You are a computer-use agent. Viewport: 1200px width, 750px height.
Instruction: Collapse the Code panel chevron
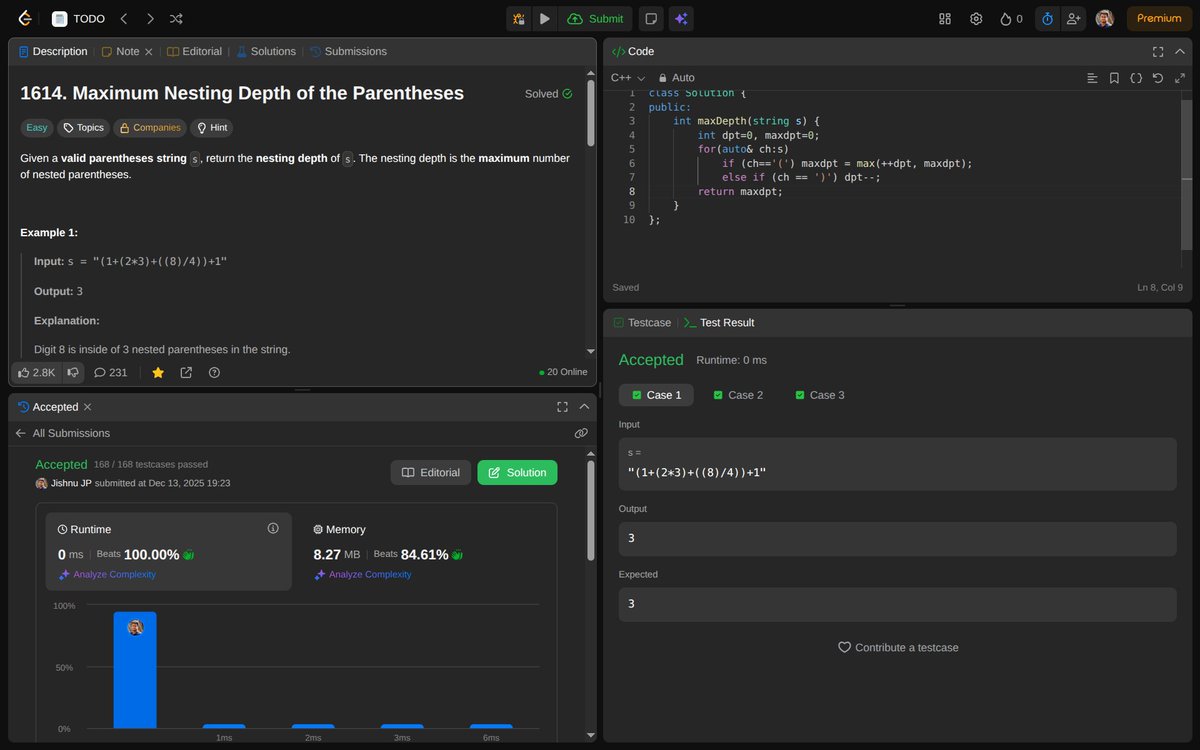pyautogui.click(x=1179, y=51)
